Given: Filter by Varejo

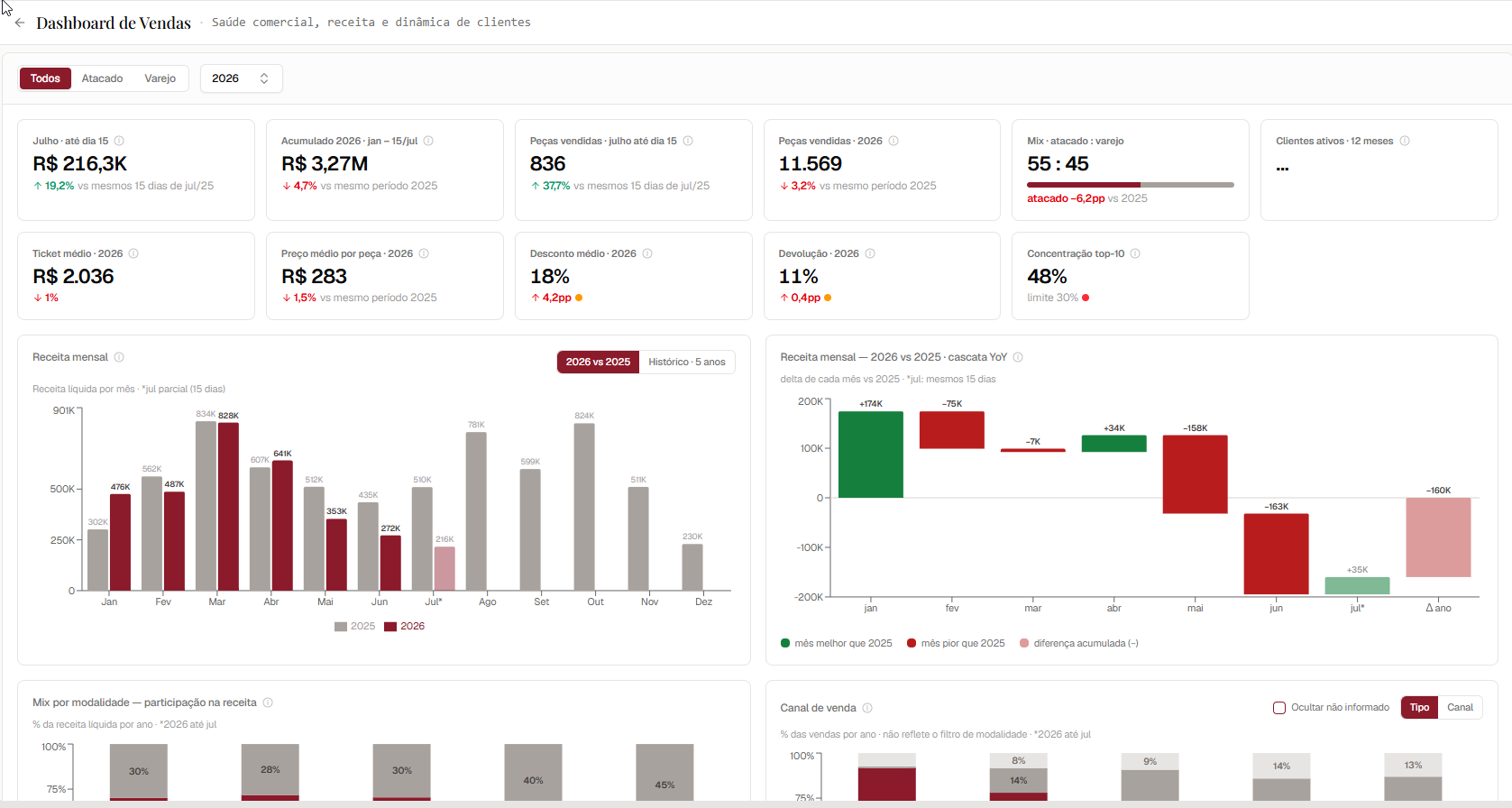Looking at the screenshot, I should 160,78.
